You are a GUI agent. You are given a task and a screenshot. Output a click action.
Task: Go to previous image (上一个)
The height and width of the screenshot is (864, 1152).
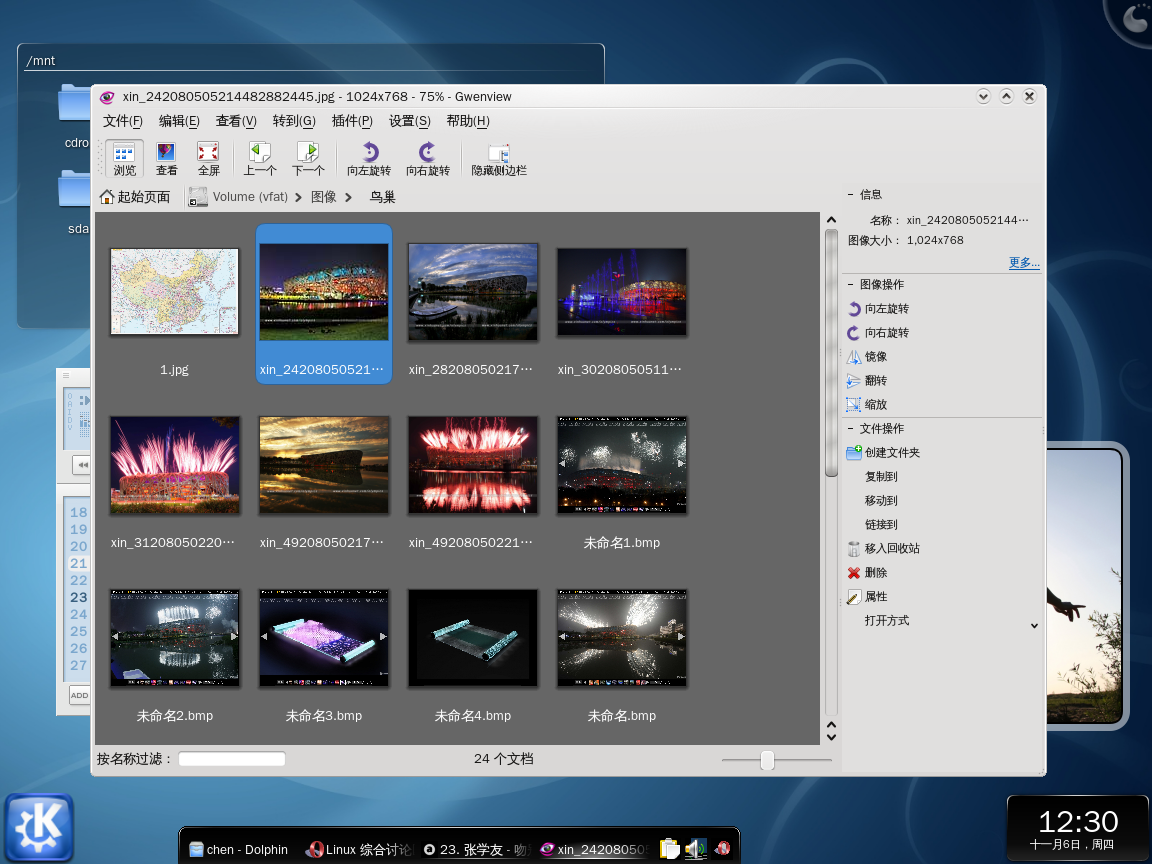click(x=260, y=159)
